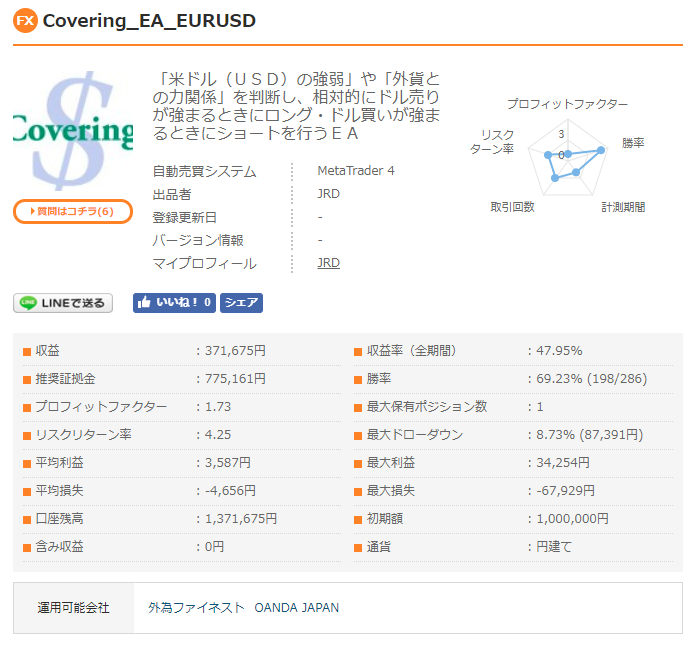Click the radar chart 取引回数 data point
Image resolution: width=700 pixels, height=662 pixels.
tap(555, 178)
